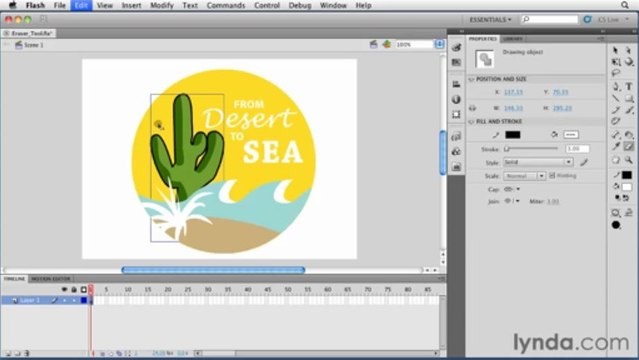Image resolution: width=639 pixels, height=360 pixels.
Task: Toggle outlines for all layers
Action: click(84, 289)
